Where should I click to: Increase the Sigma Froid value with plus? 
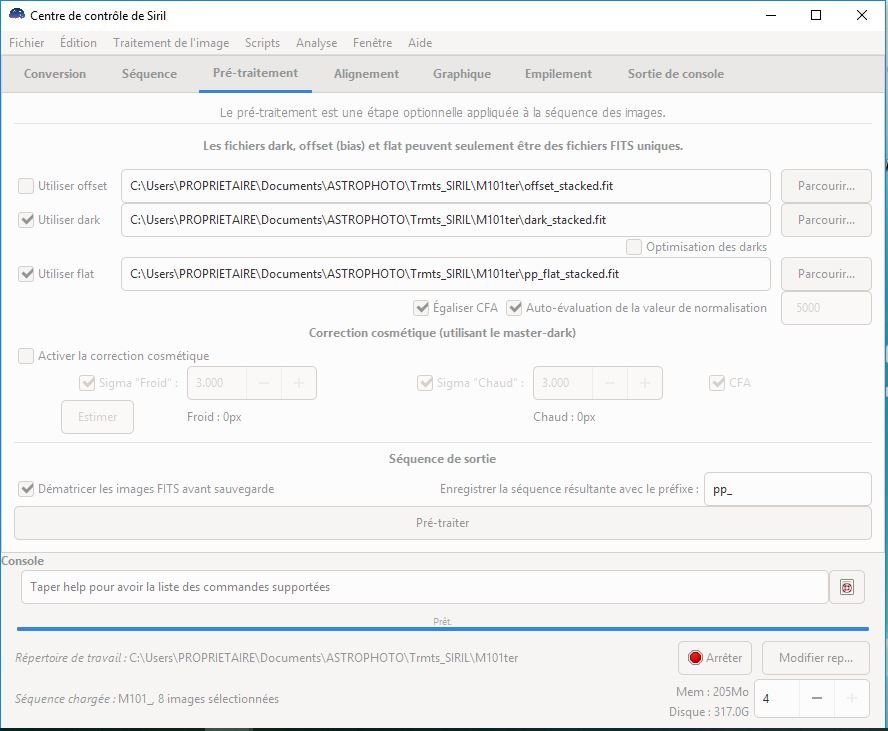click(x=298, y=383)
